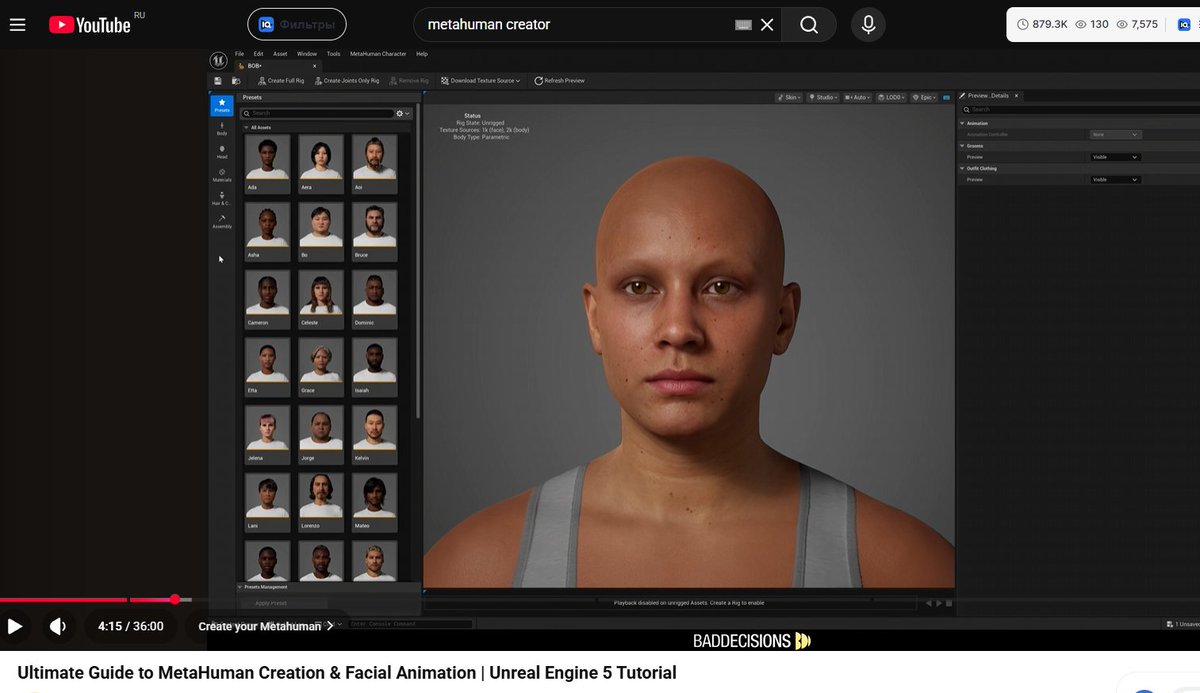Open the YouTube hamburger guide menu
This screenshot has width=1200, height=693.
click(x=17, y=24)
